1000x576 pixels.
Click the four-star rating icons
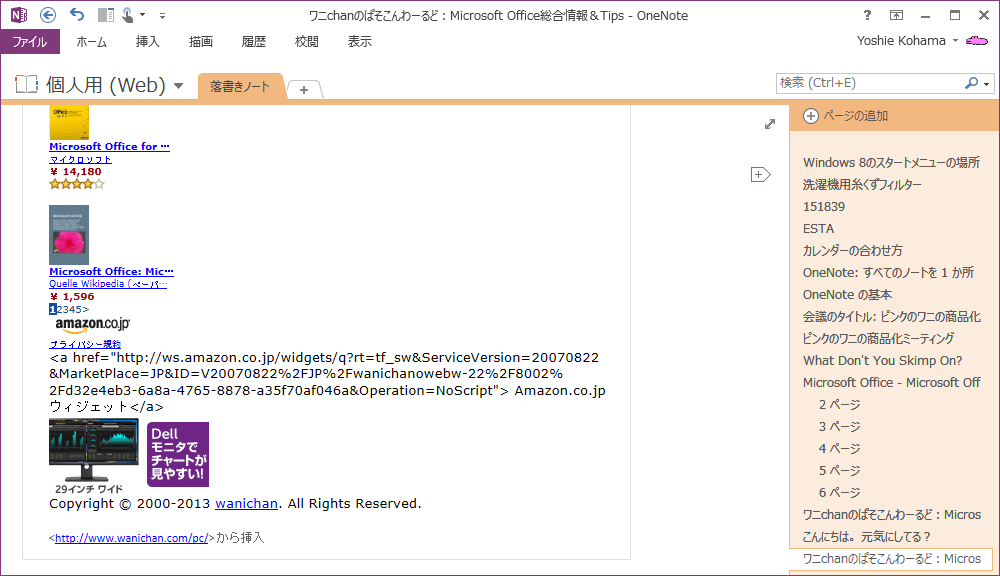pos(77,184)
